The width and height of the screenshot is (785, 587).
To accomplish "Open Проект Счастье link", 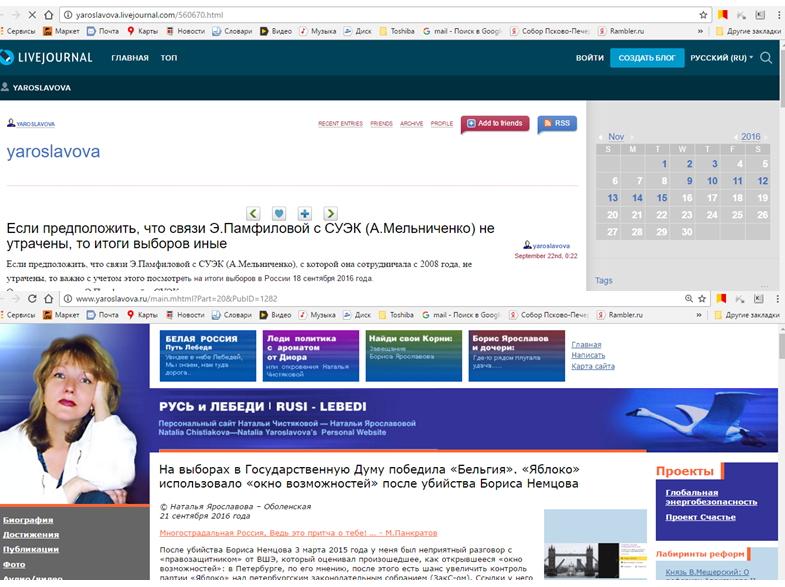I will tap(700, 517).
